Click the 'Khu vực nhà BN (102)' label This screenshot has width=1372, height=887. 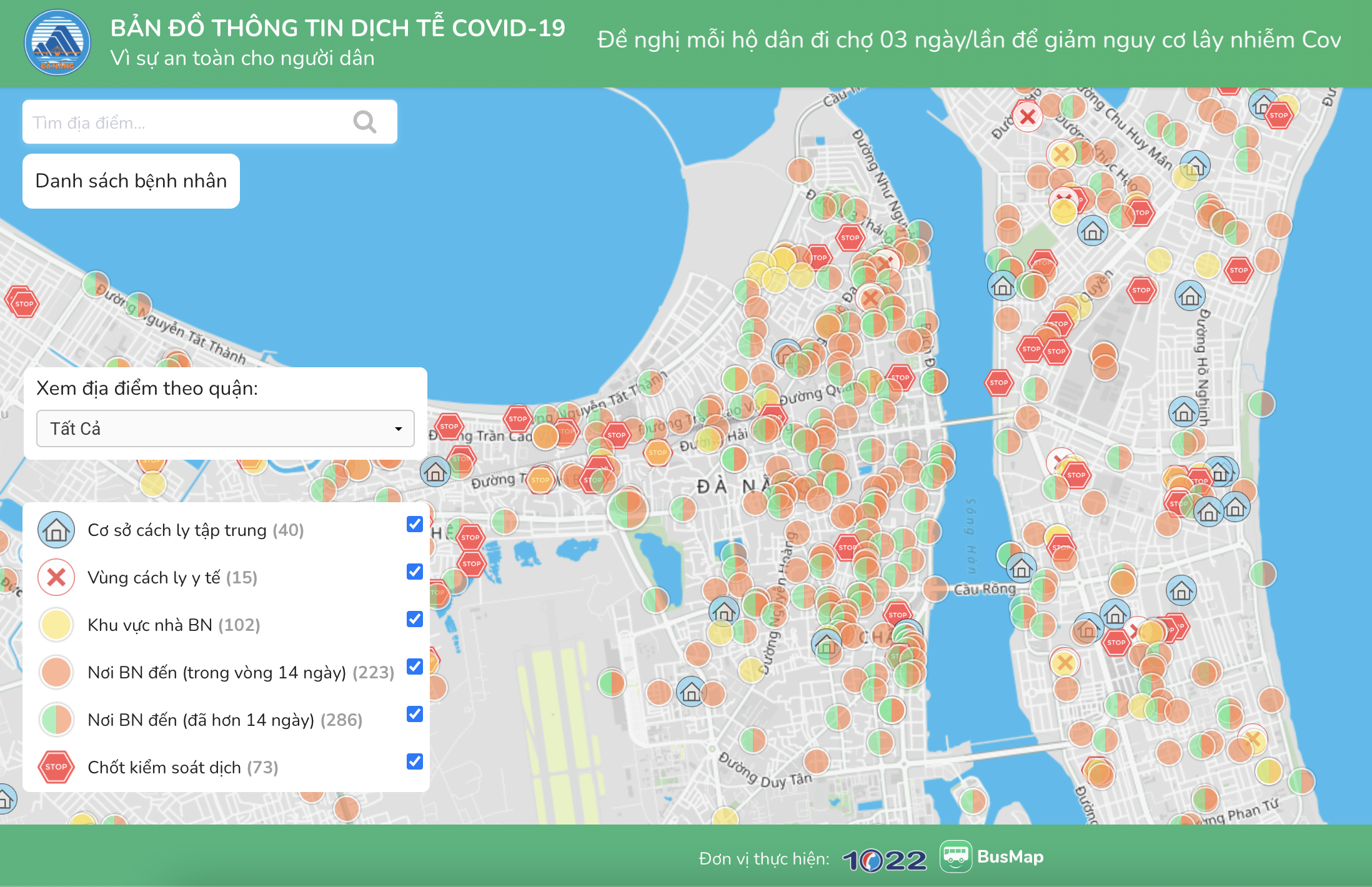pos(174,625)
